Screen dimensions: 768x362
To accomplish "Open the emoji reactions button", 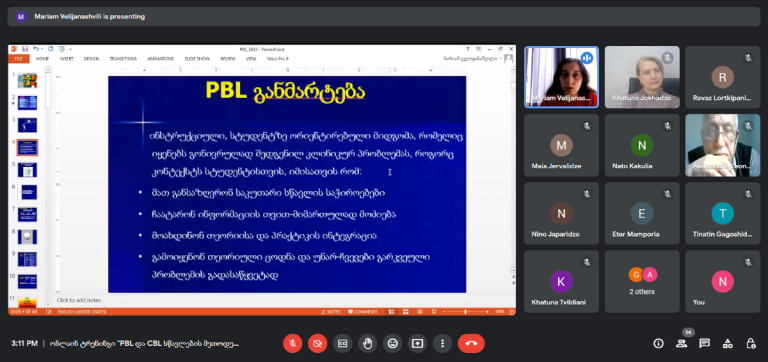I will click(x=392, y=343).
